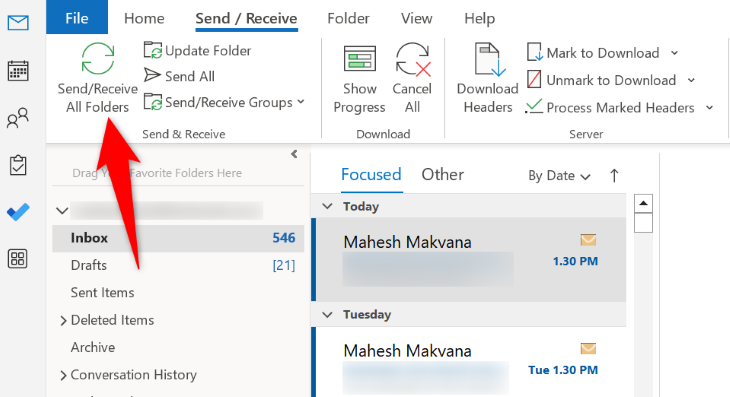This screenshot has width=730, height=397.
Task: Click the message list scrollbar thumb
Action: click(x=643, y=223)
